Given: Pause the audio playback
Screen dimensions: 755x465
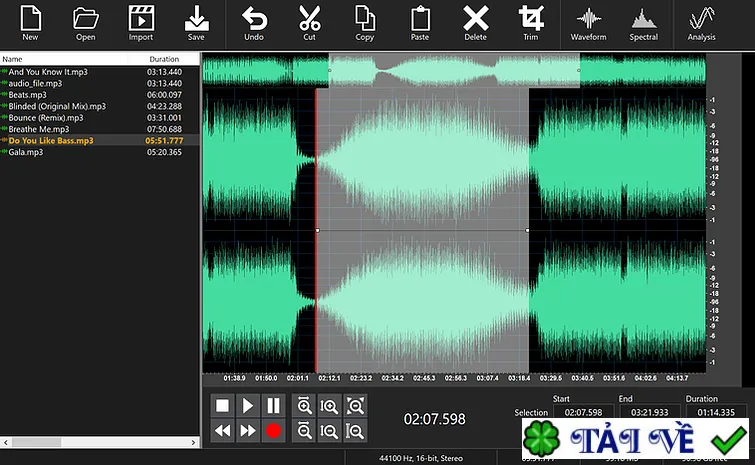Looking at the screenshot, I should coord(273,406).
